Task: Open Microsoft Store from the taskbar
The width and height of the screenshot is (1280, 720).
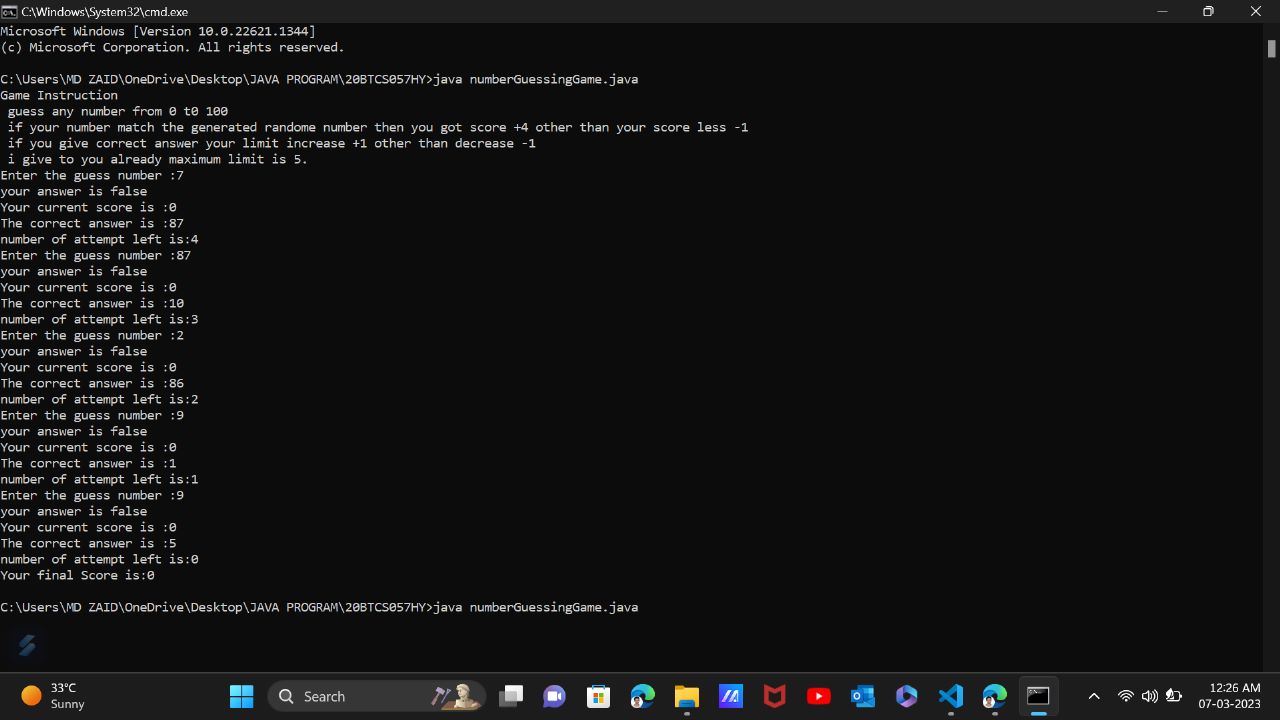Action: [x=598, y=696]
